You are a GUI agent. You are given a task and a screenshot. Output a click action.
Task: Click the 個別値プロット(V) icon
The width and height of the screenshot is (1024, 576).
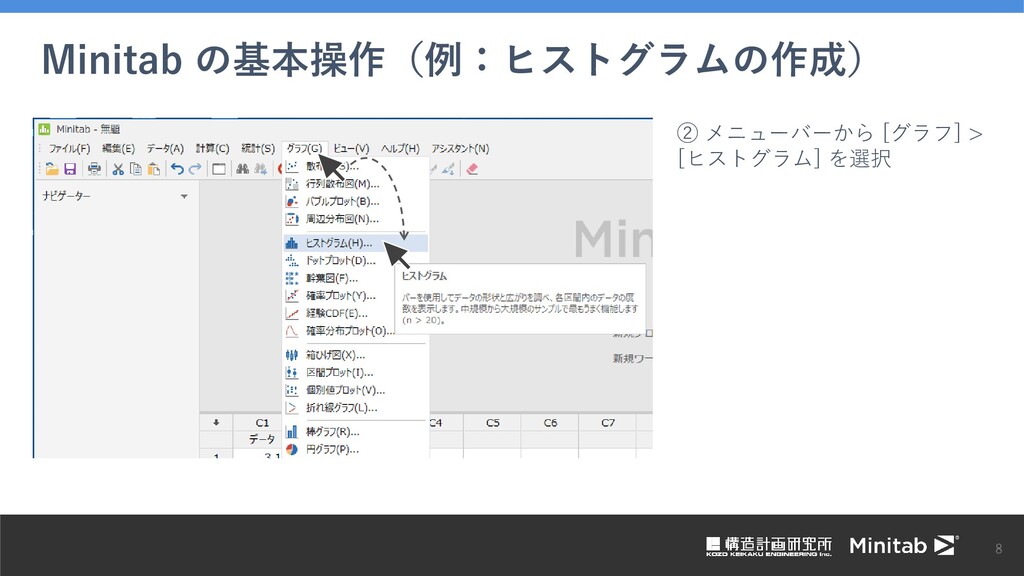[x=292, y=391]
